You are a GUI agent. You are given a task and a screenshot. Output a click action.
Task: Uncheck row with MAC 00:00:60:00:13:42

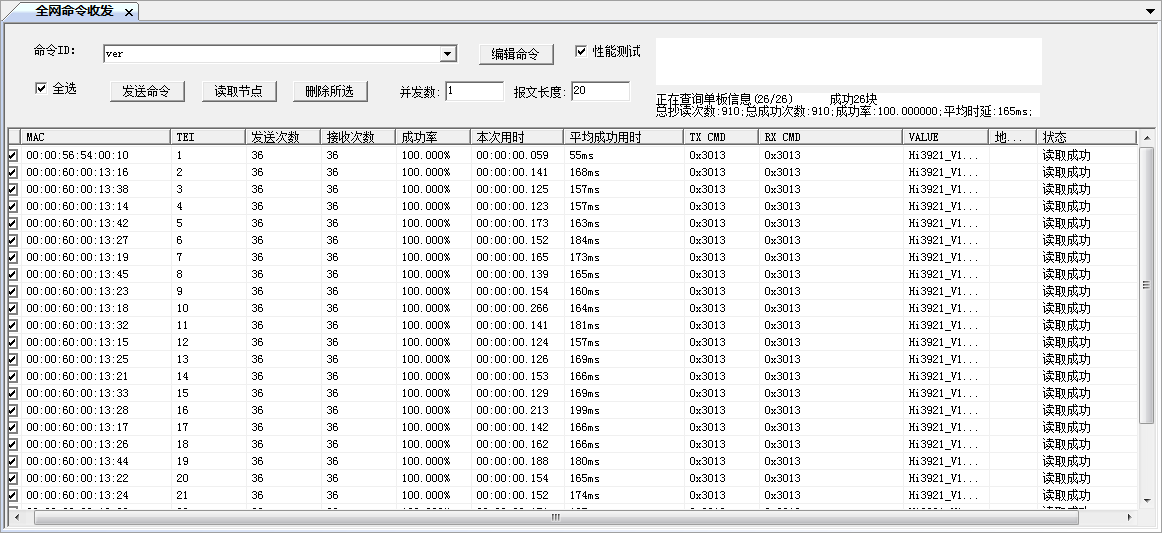[x=13, y=224]
